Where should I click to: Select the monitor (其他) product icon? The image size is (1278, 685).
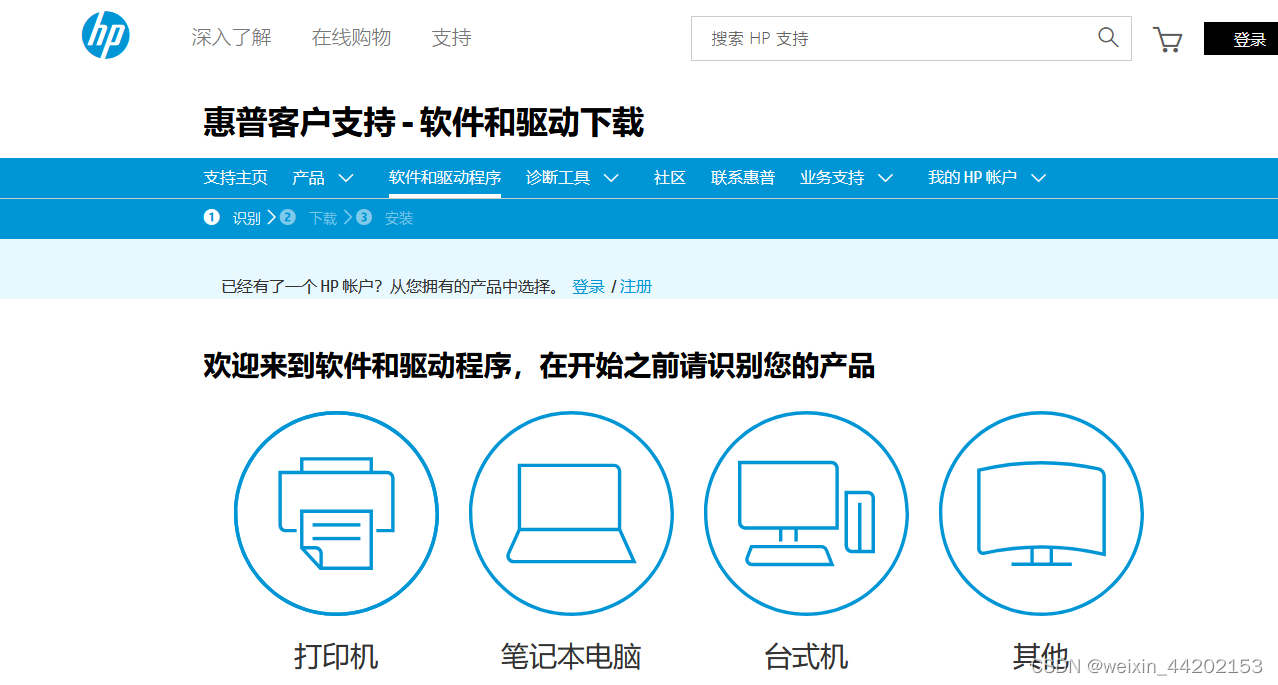pos(1041,514)
